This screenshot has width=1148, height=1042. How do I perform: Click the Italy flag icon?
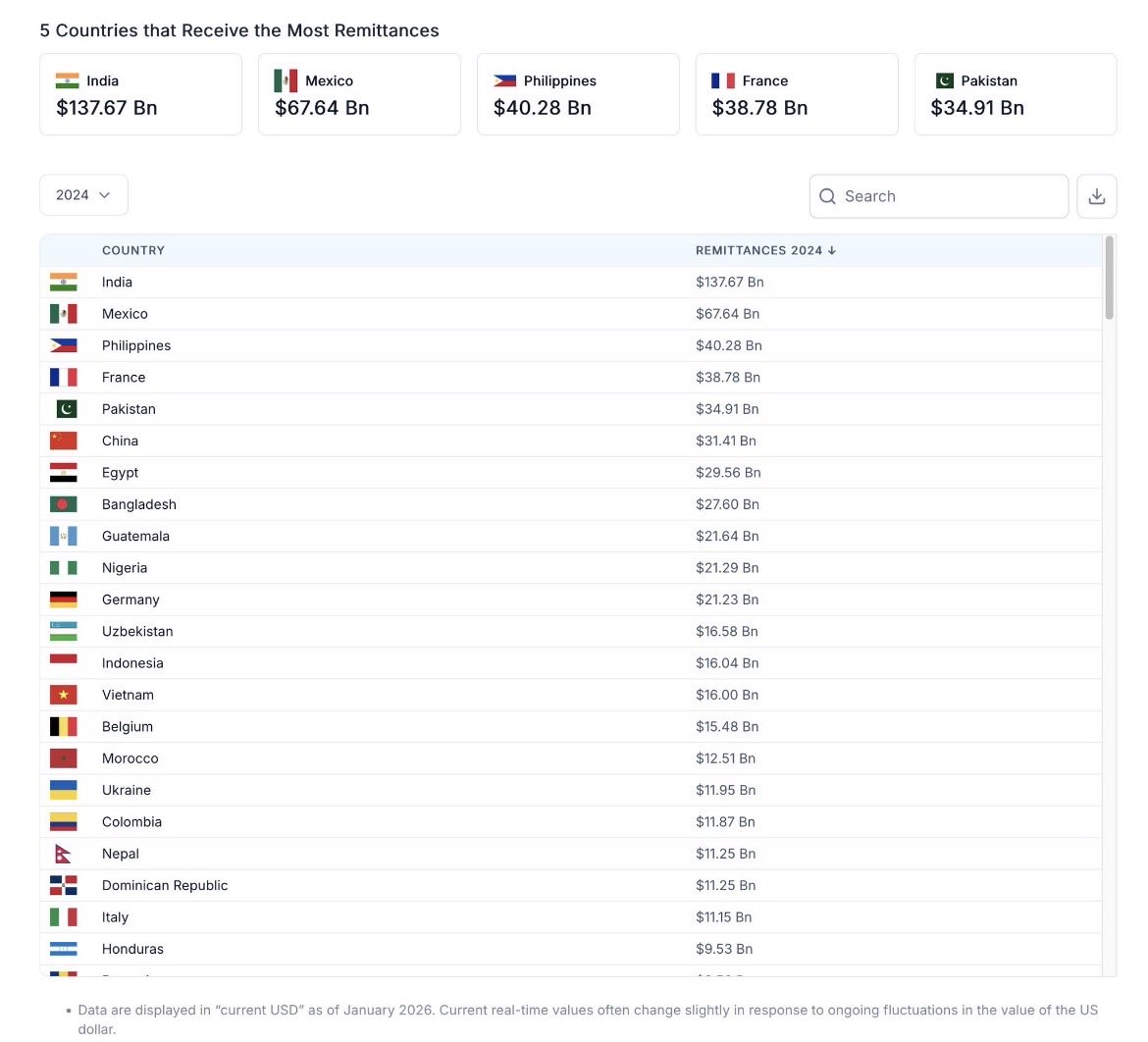pyautogui.click(x=64, y=916)
